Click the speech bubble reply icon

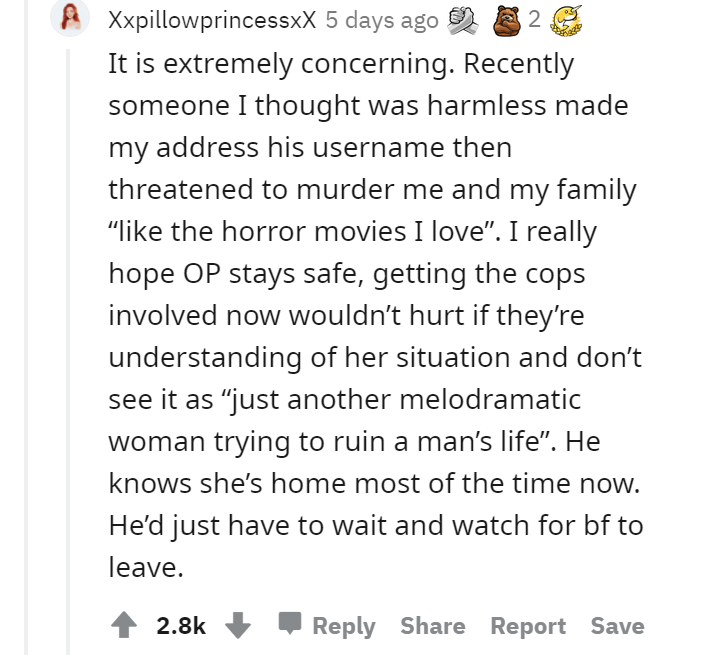click(290, 623)
